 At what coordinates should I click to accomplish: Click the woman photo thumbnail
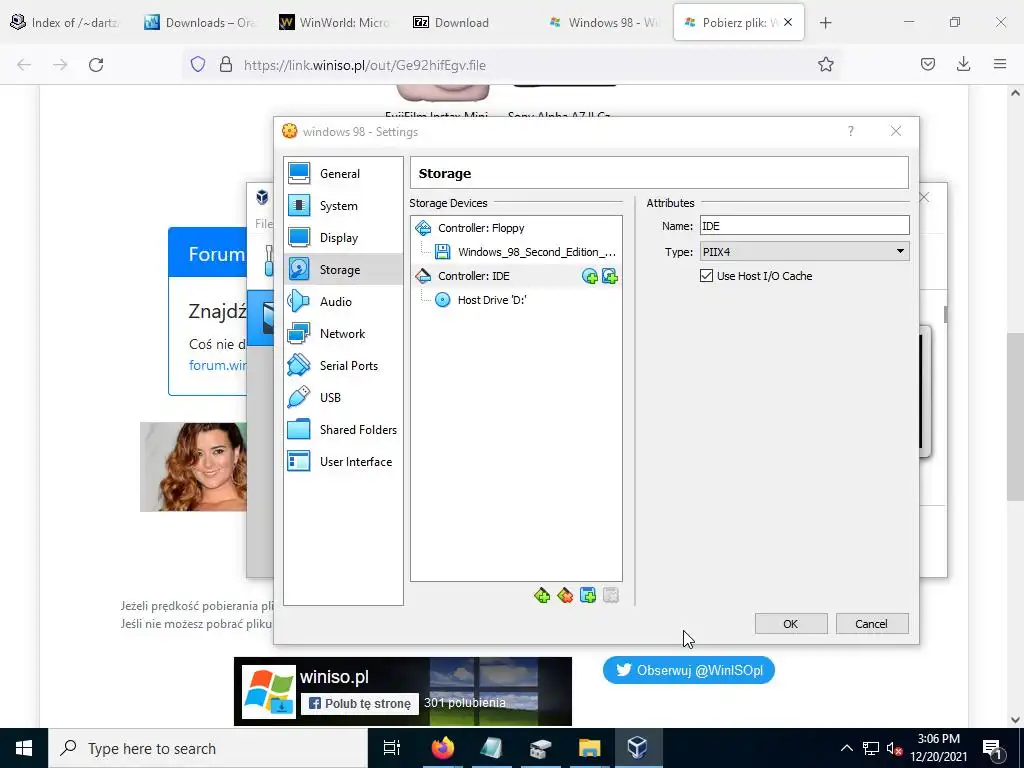pyautogui.click(x=193, y=467)
